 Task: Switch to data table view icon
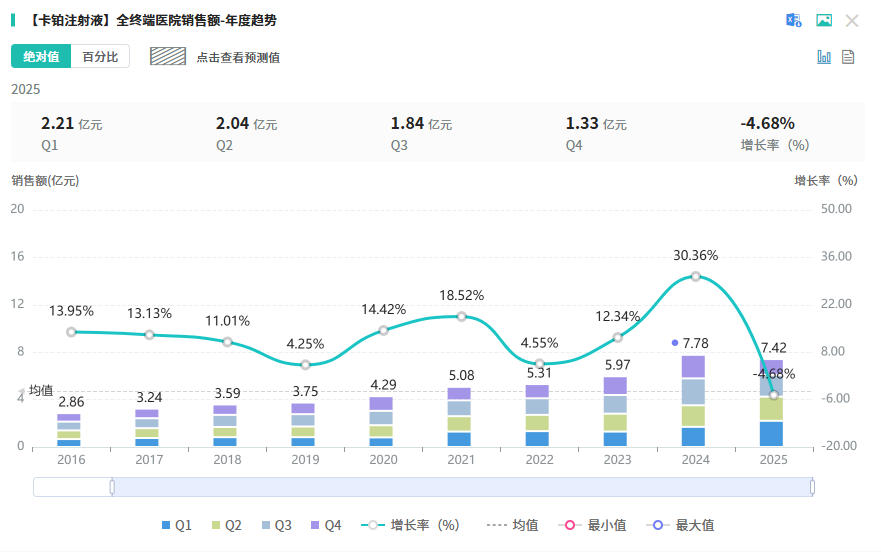click(848, 57)
